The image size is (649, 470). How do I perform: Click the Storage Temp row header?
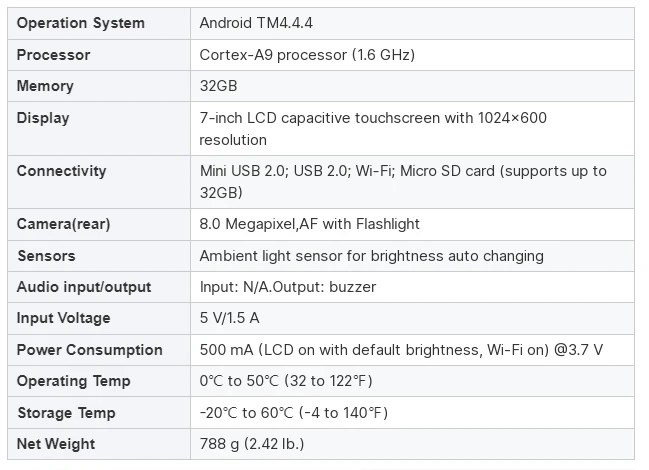pyautogui.click(x=66, y=413)
